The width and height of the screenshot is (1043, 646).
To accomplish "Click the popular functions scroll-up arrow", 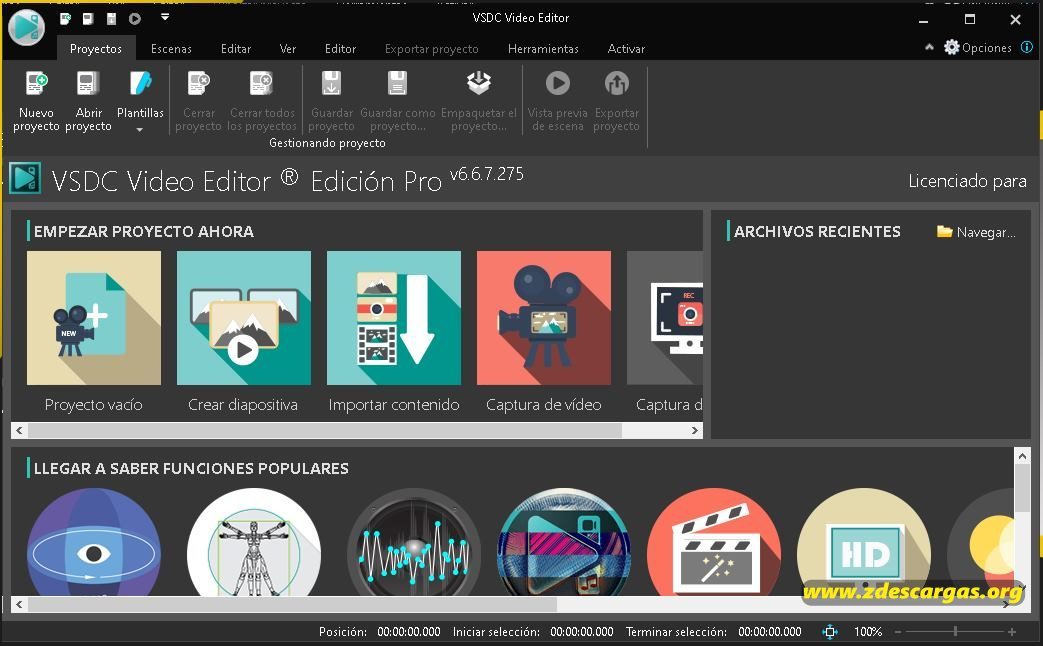I will (1022, 456).
